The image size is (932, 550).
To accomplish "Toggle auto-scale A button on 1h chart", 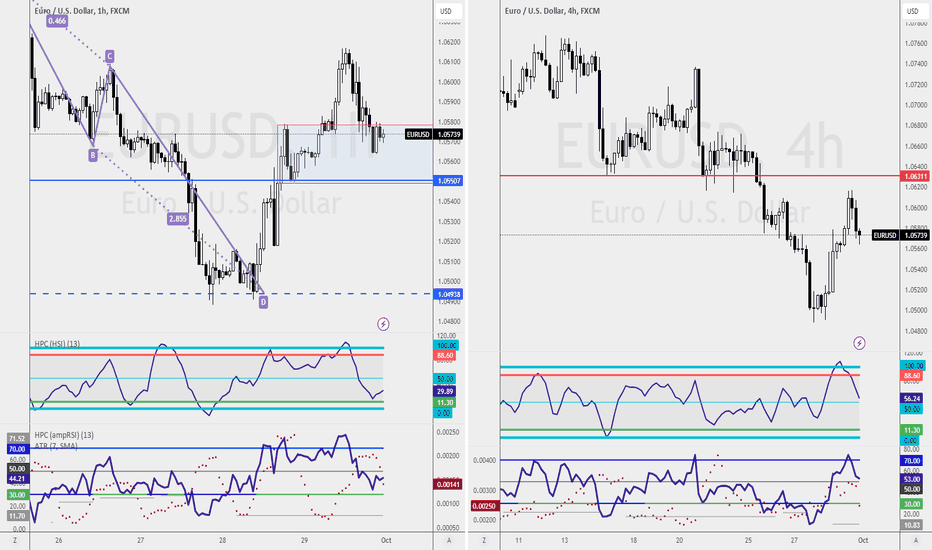I will [449, 540].
